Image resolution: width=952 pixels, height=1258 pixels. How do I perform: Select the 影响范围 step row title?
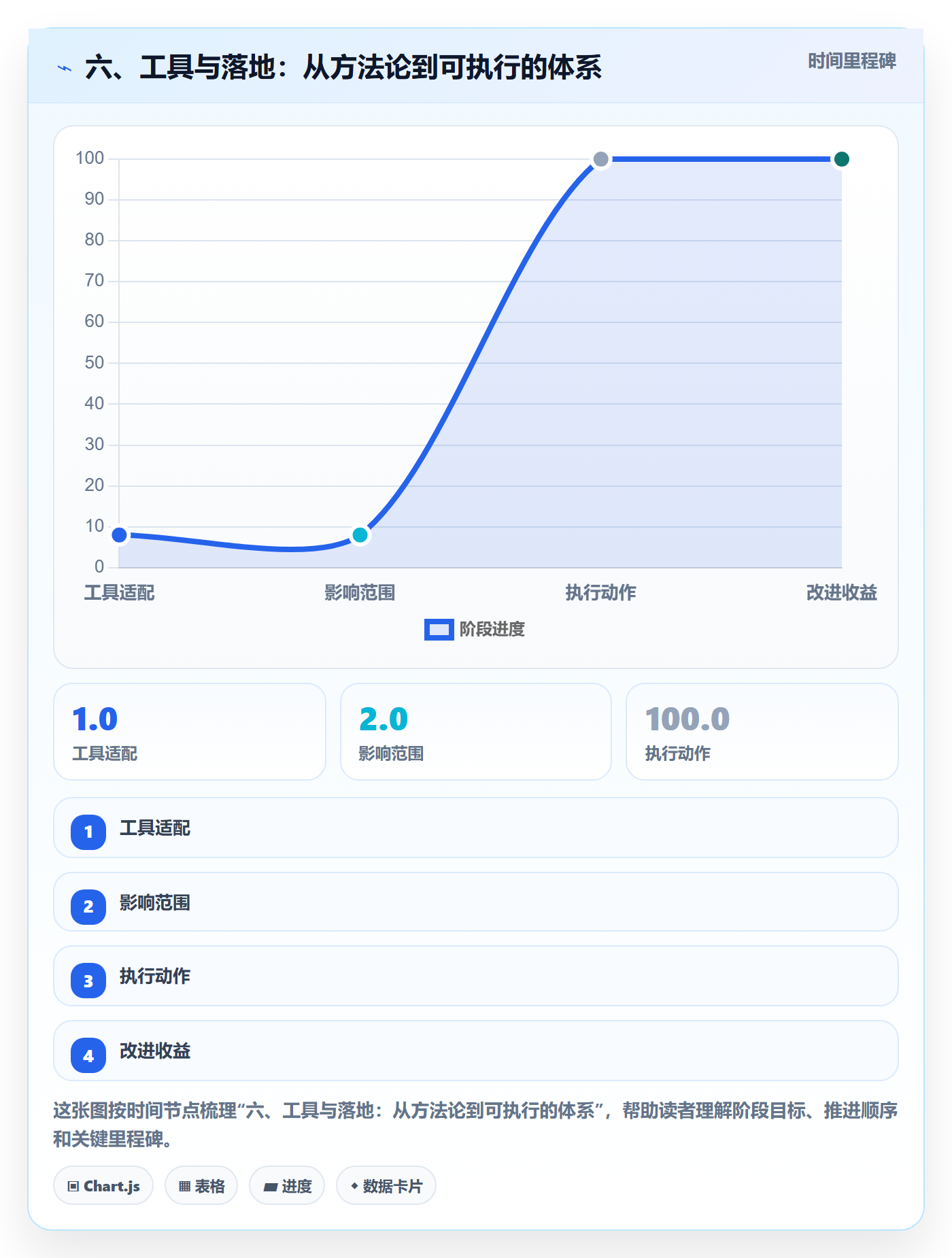tap(155, 903)
